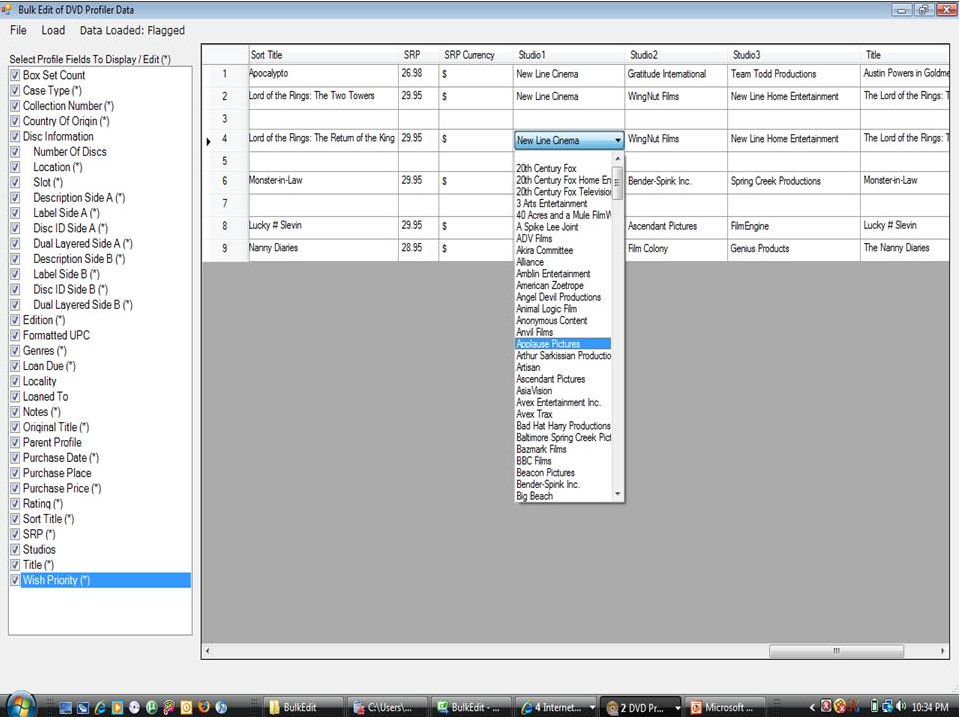This screenshot has height=717, width=962.
Task: Click the security alert shield tray icon
Action: tap(839, 707)
